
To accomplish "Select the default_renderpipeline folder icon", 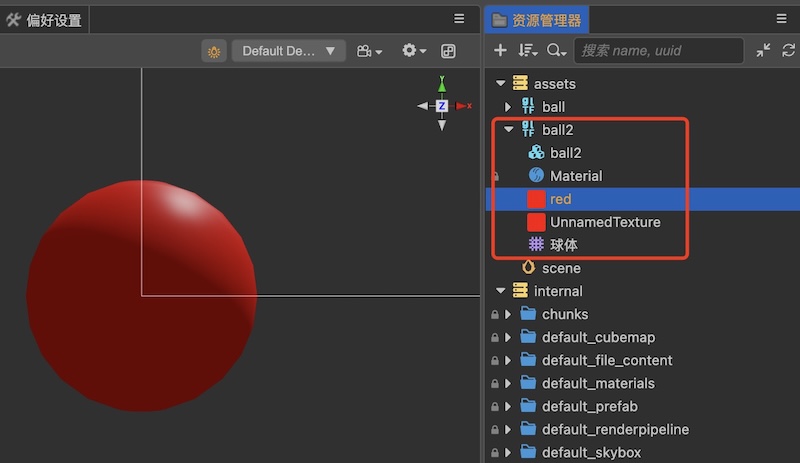I will (x=528, y=428).
